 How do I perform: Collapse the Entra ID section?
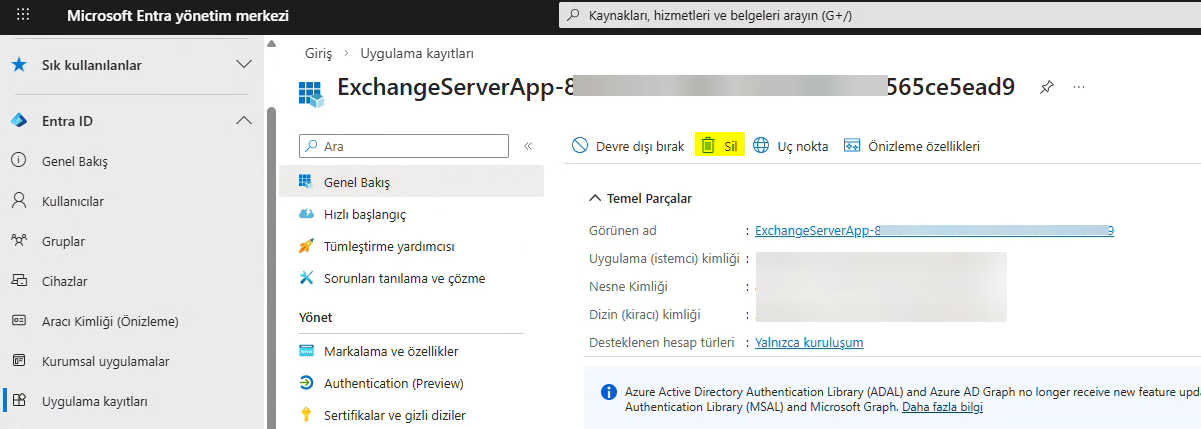(x=243, y=121)
